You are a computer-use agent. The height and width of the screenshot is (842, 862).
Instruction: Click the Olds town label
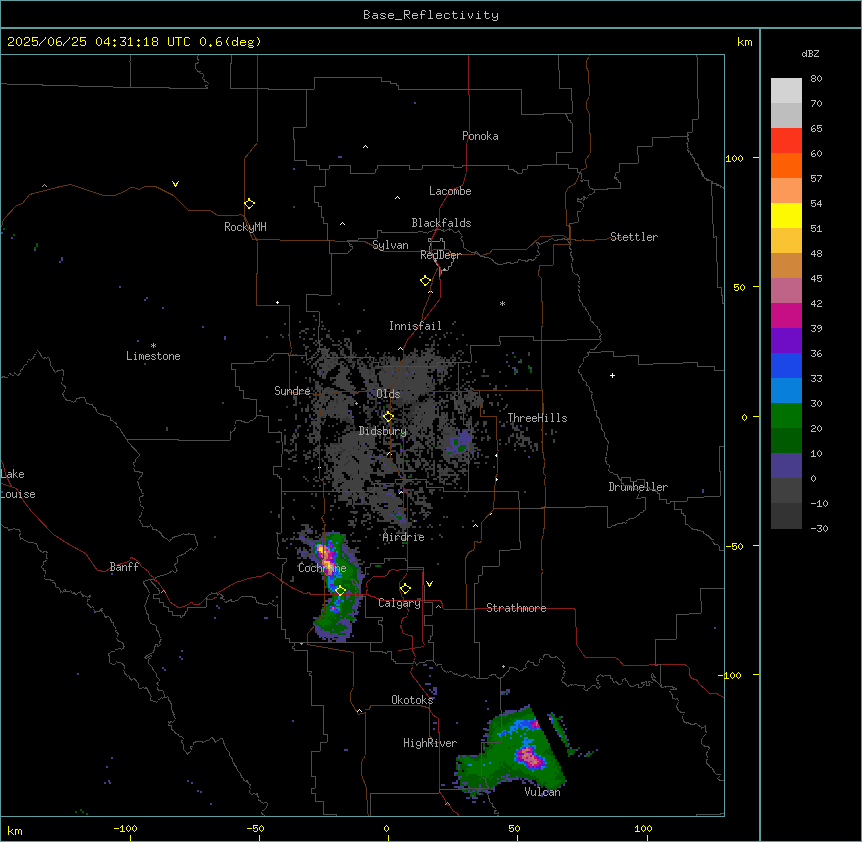388,394
